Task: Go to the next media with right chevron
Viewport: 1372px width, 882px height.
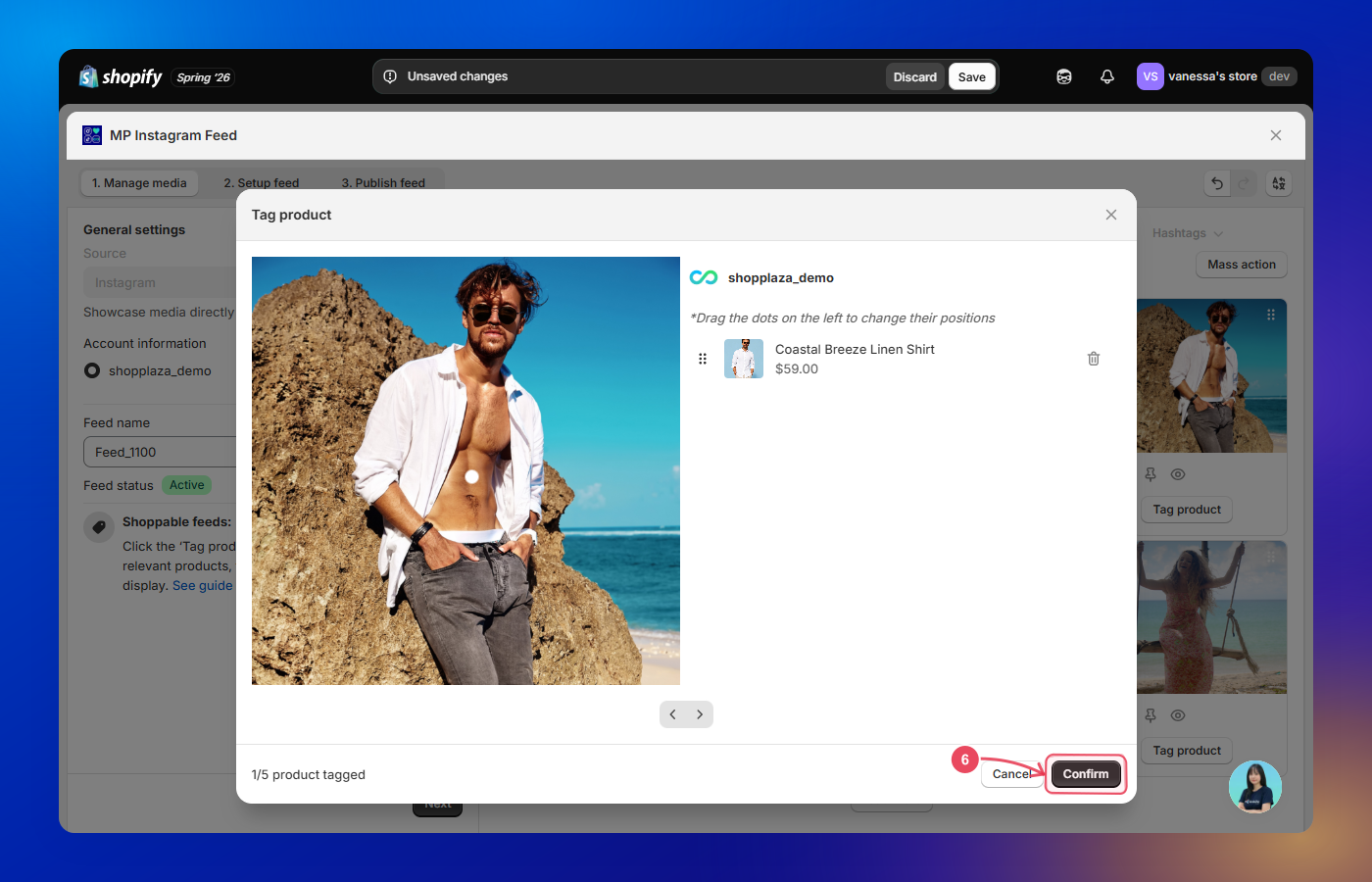Action: pos(700,714)
